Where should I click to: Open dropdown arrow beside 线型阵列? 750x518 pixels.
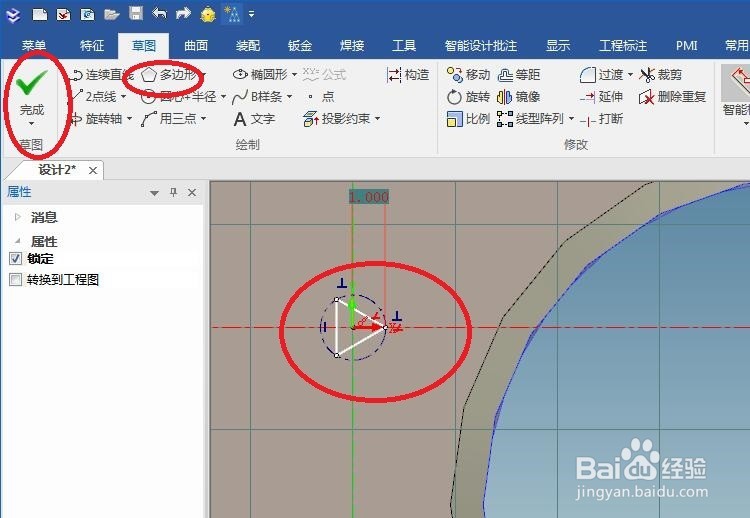click(571, 119)
